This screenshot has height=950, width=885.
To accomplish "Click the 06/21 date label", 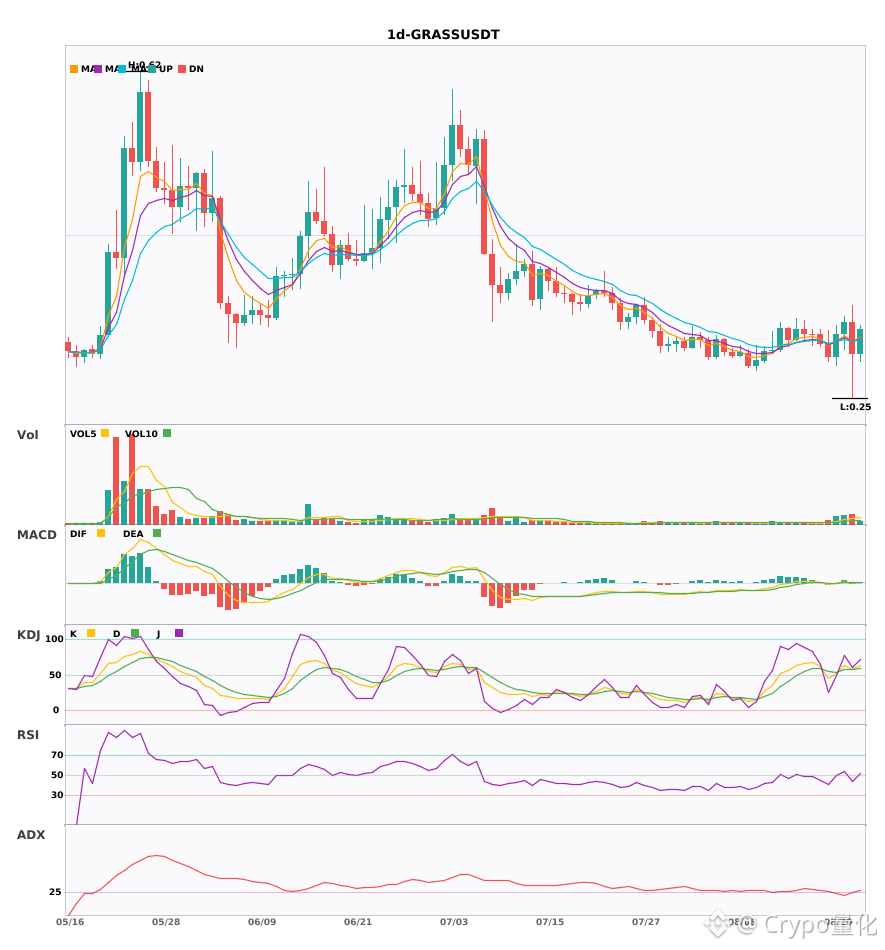I will tap(358, 922).
